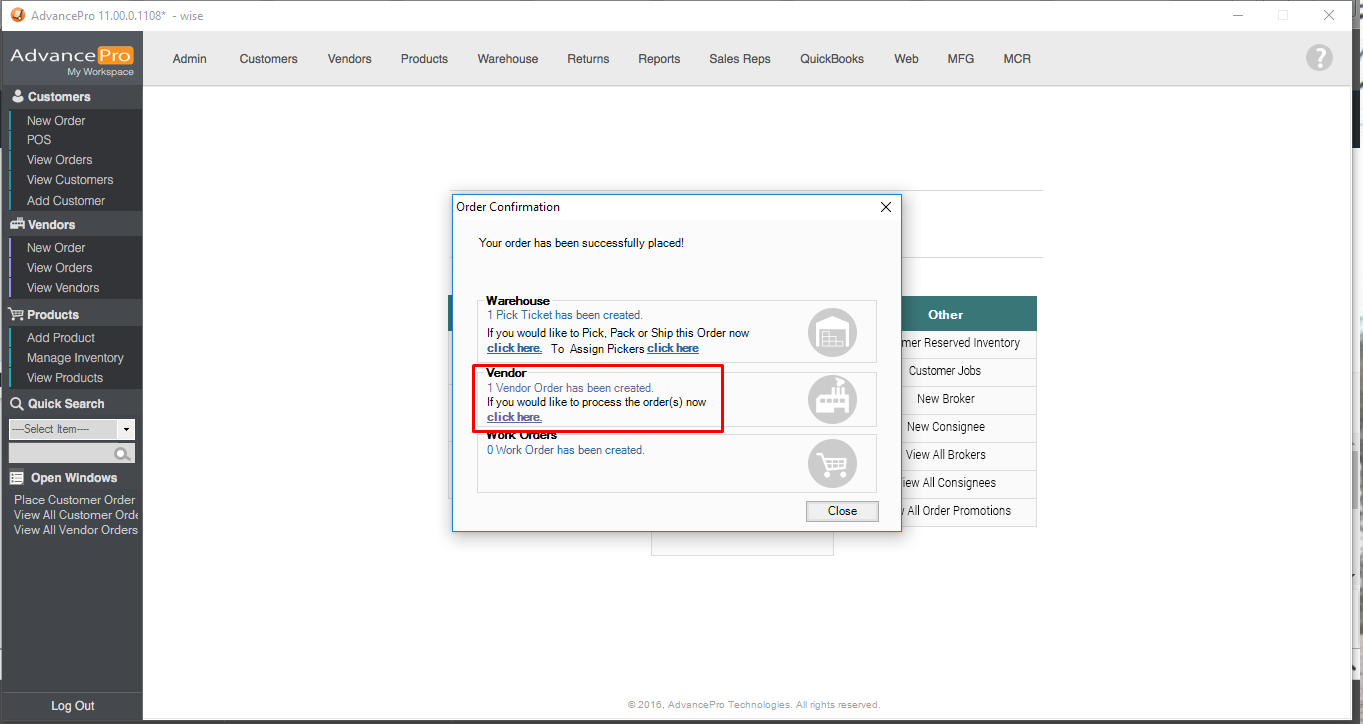Open the QuickBooks menu
Viewport: 1363px width, 724px height.
[831, 59]
